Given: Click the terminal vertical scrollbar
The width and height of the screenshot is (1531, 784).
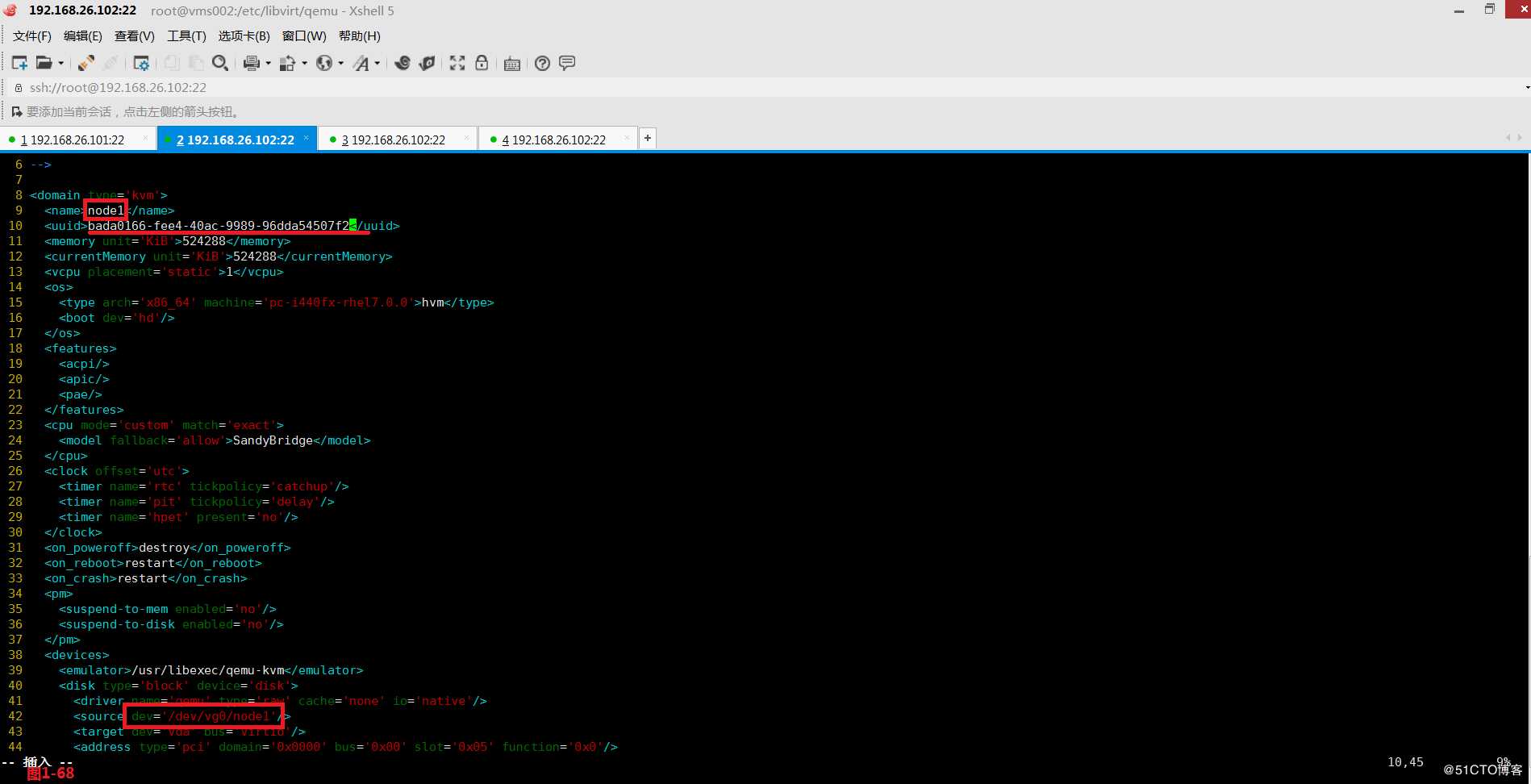Looking at the screenshot, I should click(1529, 452).
